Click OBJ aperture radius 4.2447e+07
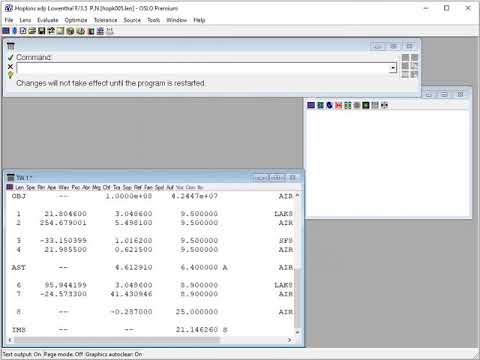This screenshot has width=480, height=360. [x=195, y=196]
